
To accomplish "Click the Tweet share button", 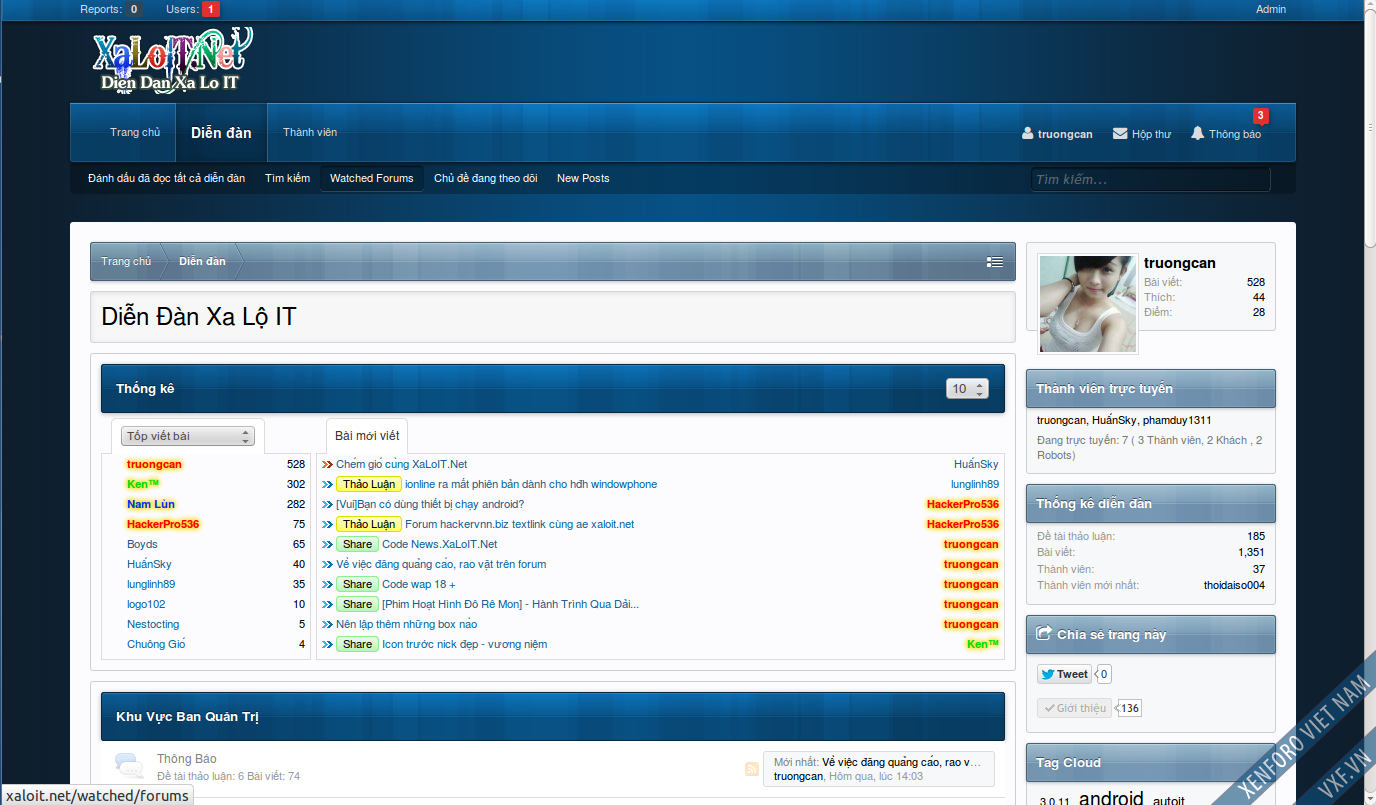I will [1064, 674].
